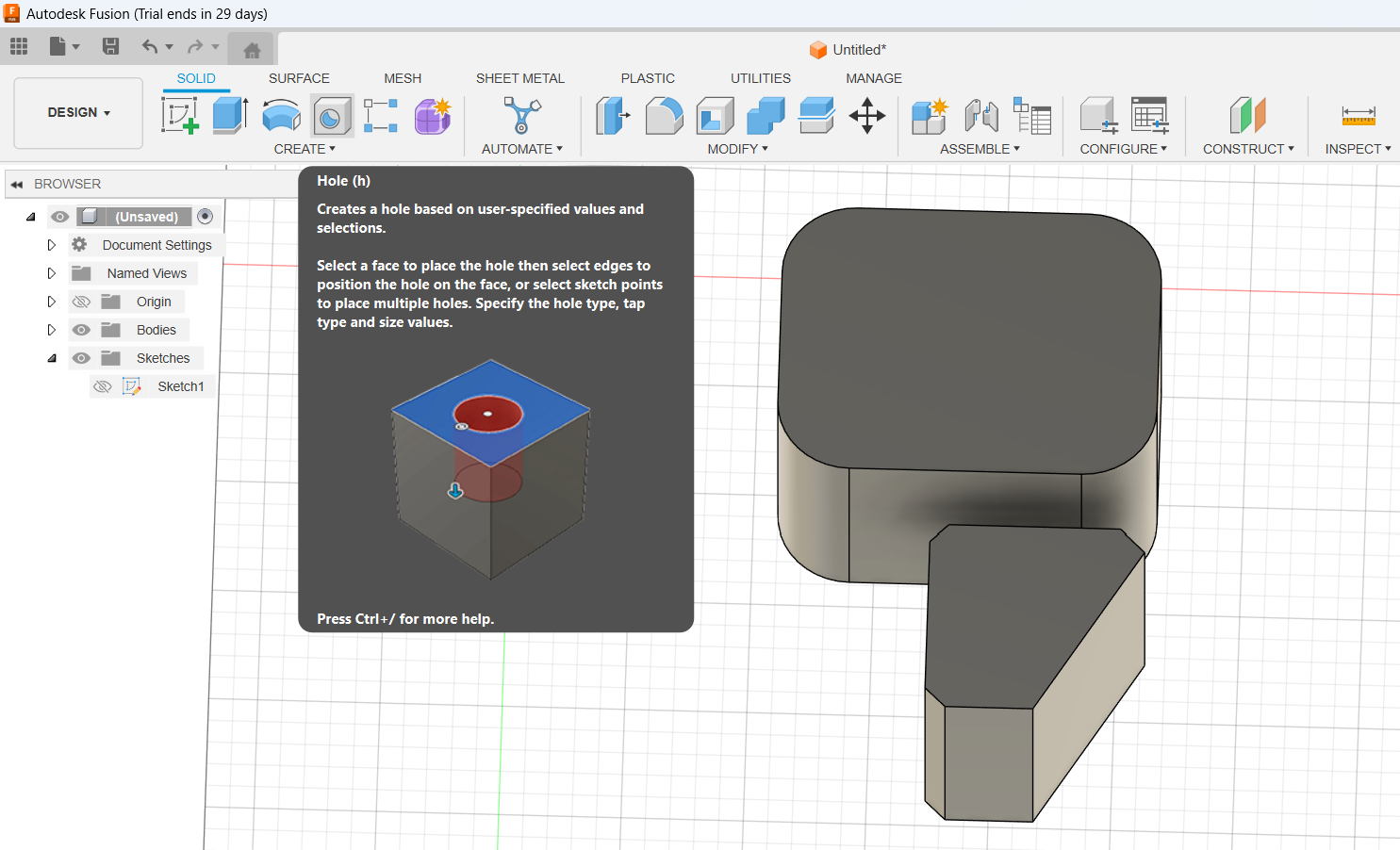
Task: Open the CONSTRUCT dropdown menu
Action: tap(1248, 149)
